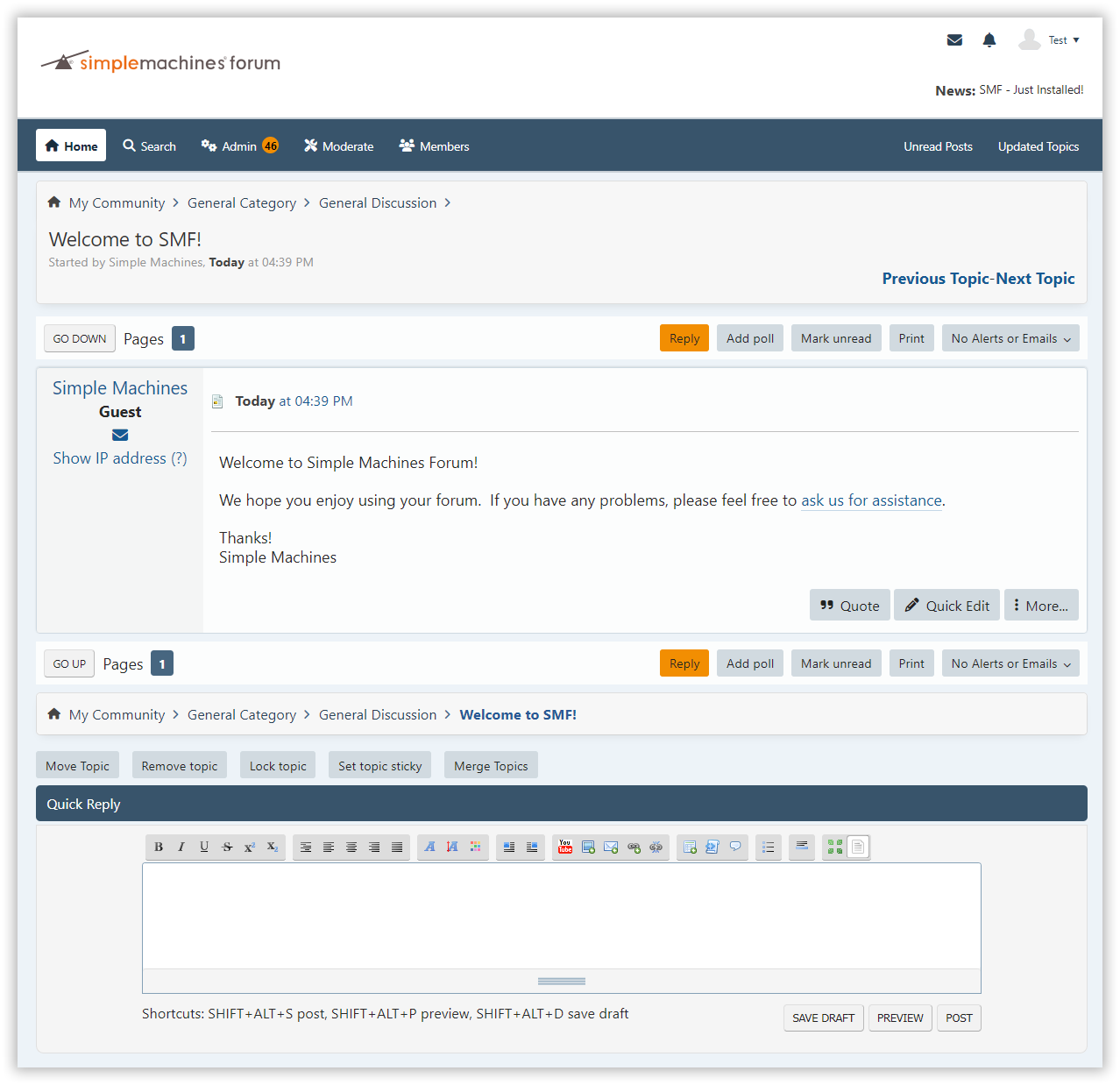Open the Test user profile menu

(1049, 40)
